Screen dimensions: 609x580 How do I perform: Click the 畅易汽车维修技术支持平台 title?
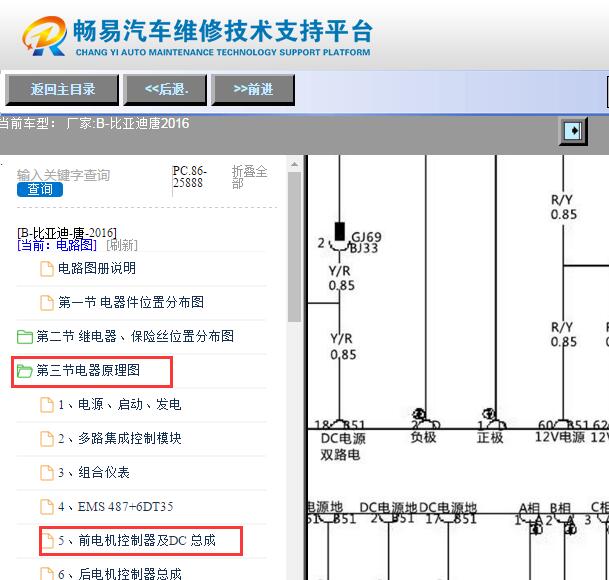[223, 31]
